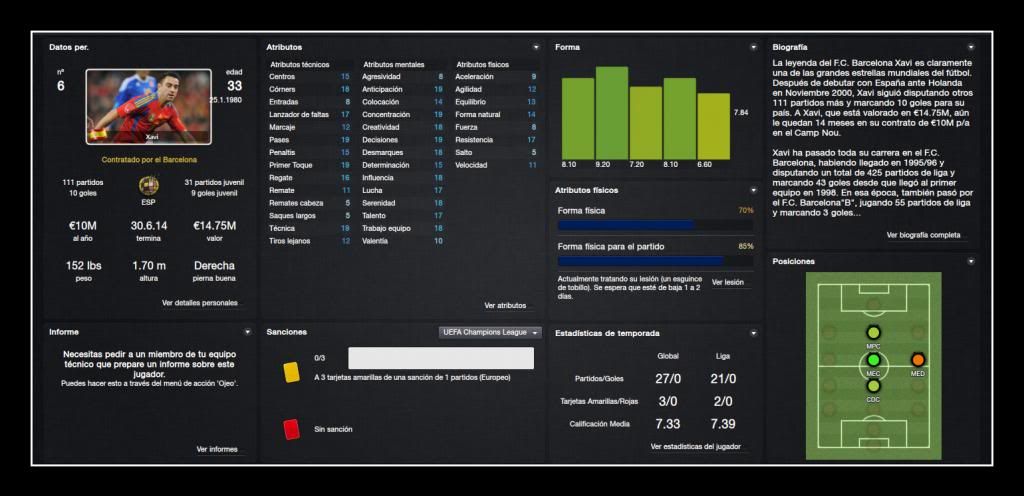Screen dimensions: 1024x496
Task: Click the red card icon
Action: [x=291, y=429]
